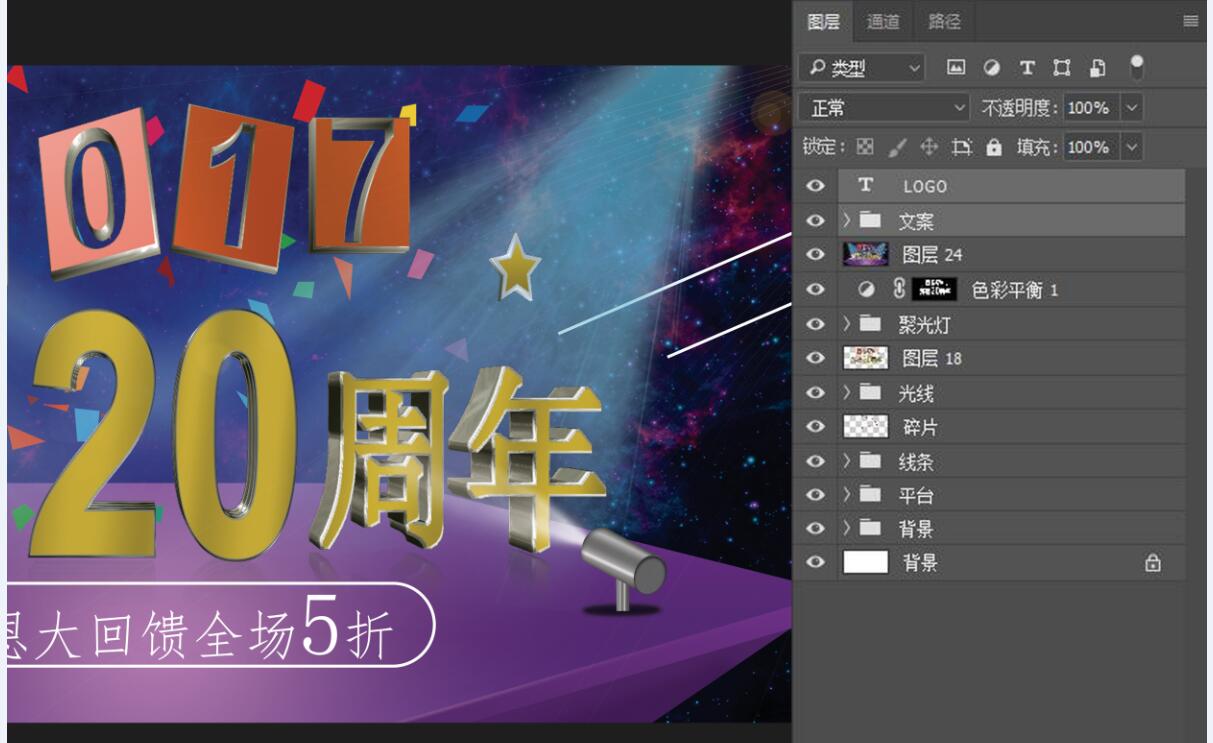Click the folder icon of 聚光灯 group
1213x743 pixels.
(x=871, y=324)
